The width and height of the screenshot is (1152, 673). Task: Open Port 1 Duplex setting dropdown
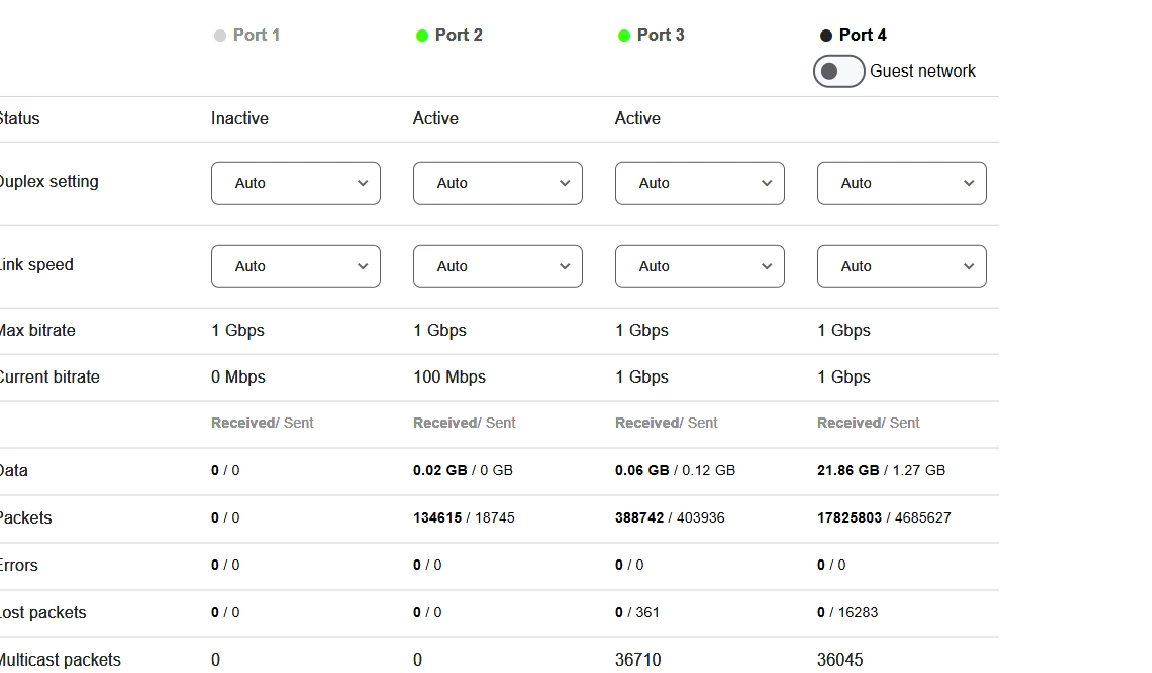[296, 184]
